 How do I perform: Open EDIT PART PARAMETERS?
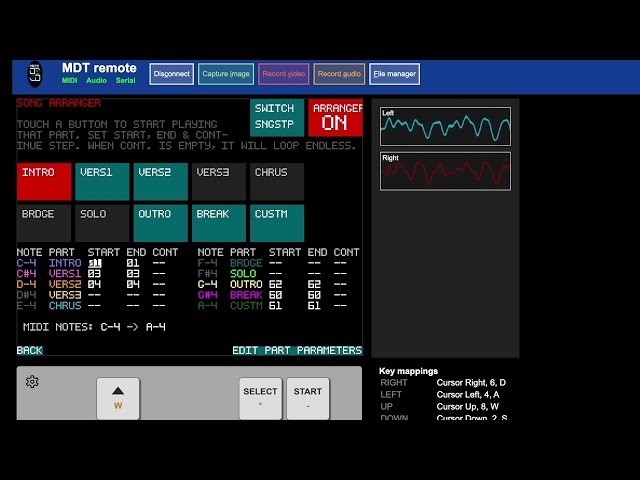coord(297,350)
